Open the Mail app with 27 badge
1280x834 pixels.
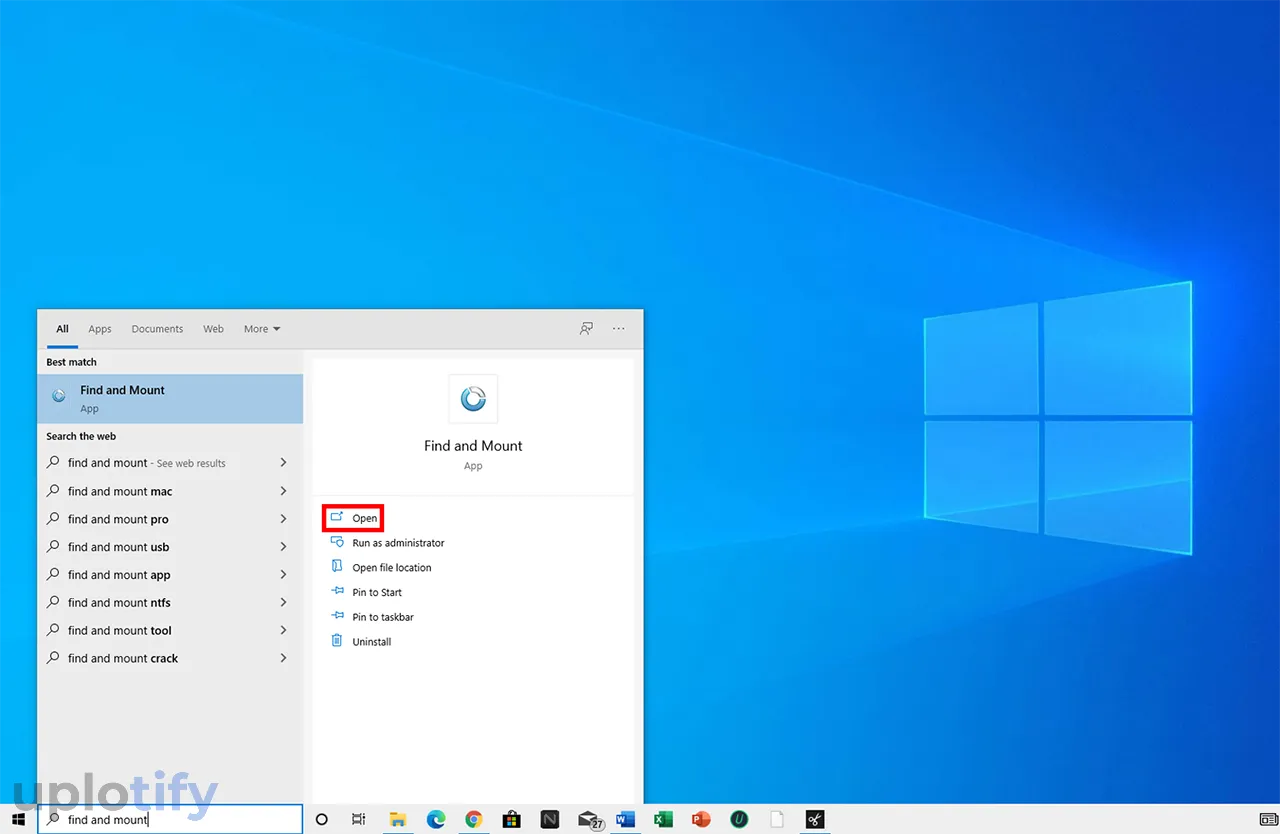[x=589, y=820]
